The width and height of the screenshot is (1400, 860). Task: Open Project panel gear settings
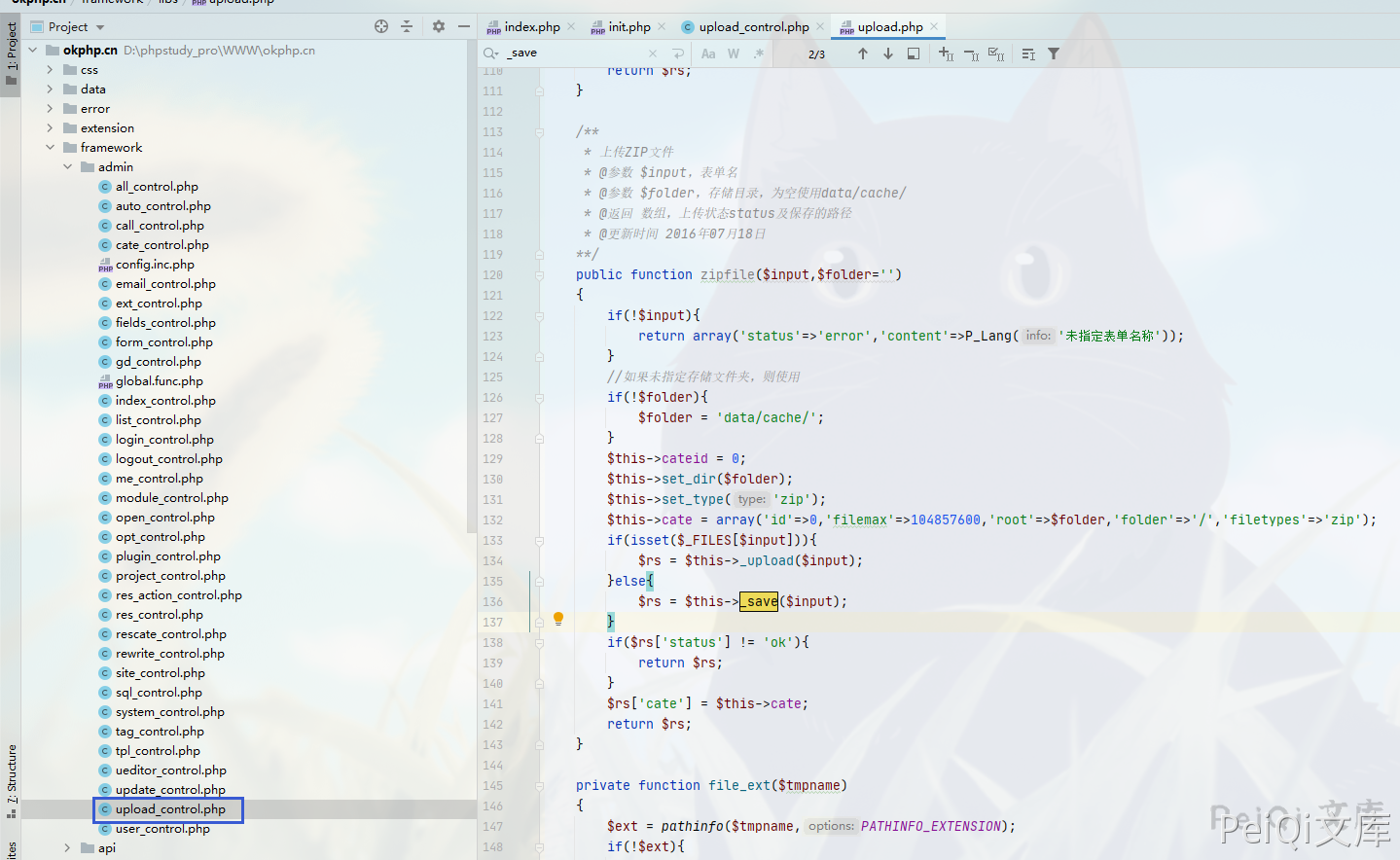point(438,26)
